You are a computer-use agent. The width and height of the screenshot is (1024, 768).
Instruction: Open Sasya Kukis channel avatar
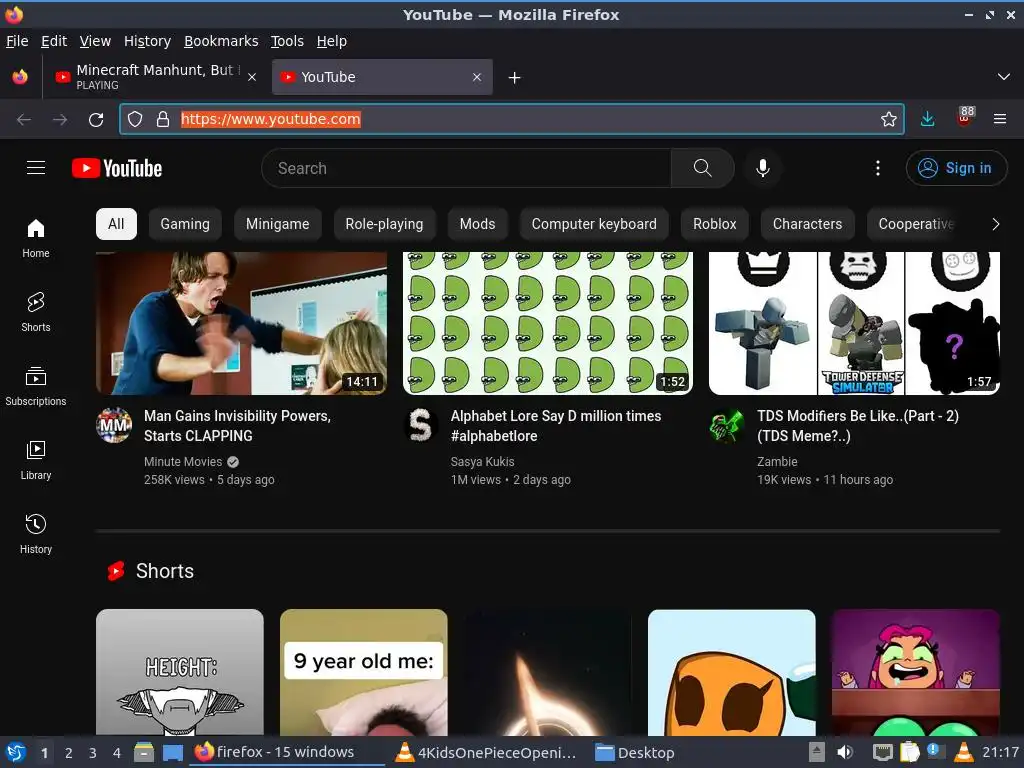pyautogui.click(x=421, y=425)
